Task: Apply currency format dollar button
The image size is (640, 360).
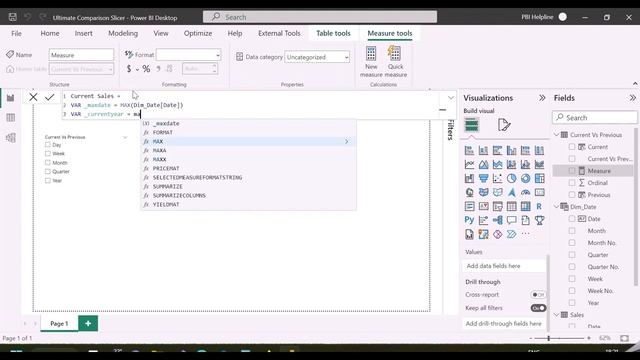Action: (x=129, y=69)
